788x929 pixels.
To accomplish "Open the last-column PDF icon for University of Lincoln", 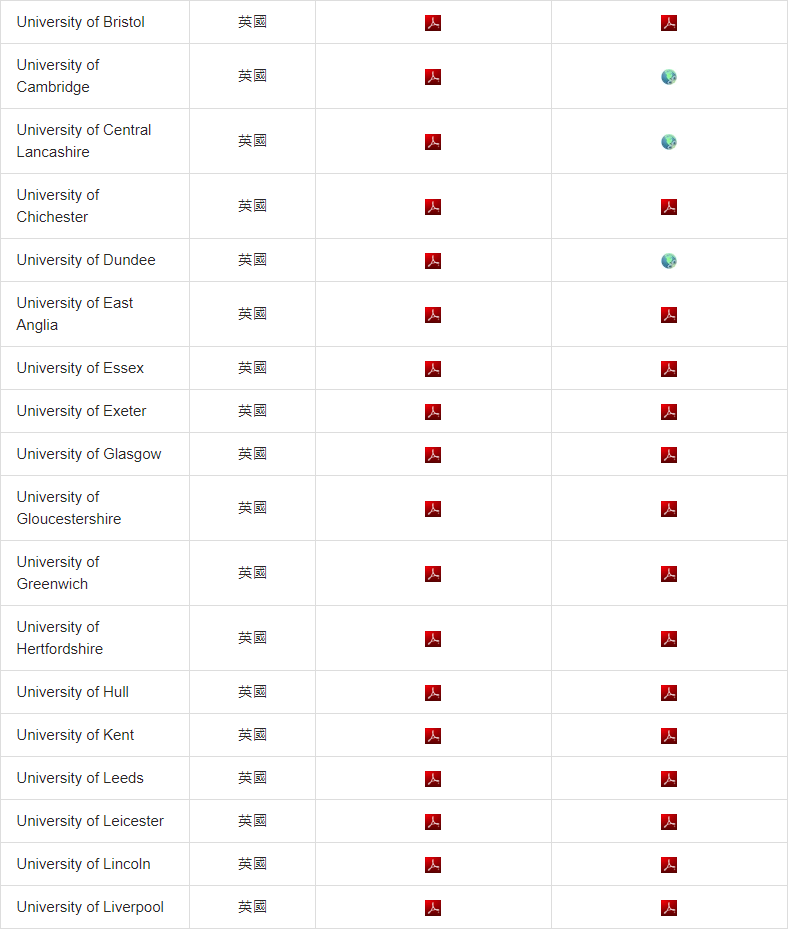I will point(669,865).
